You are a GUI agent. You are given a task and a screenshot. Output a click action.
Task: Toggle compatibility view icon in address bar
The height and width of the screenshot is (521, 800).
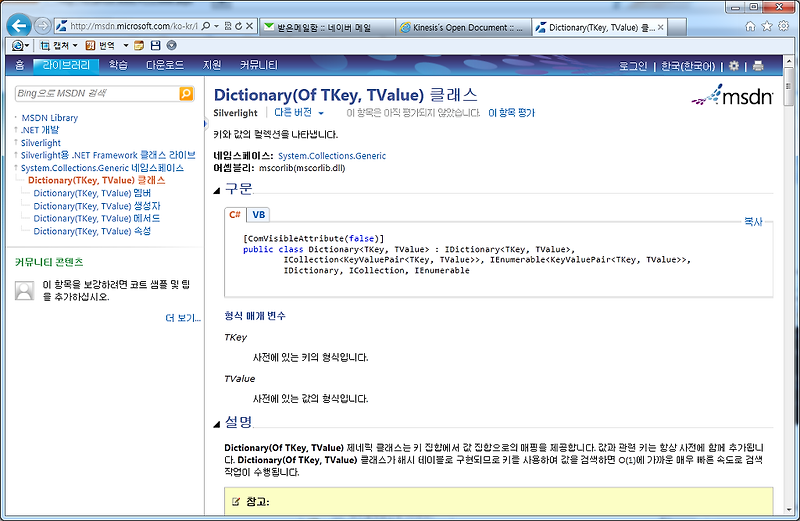point(228,26)
